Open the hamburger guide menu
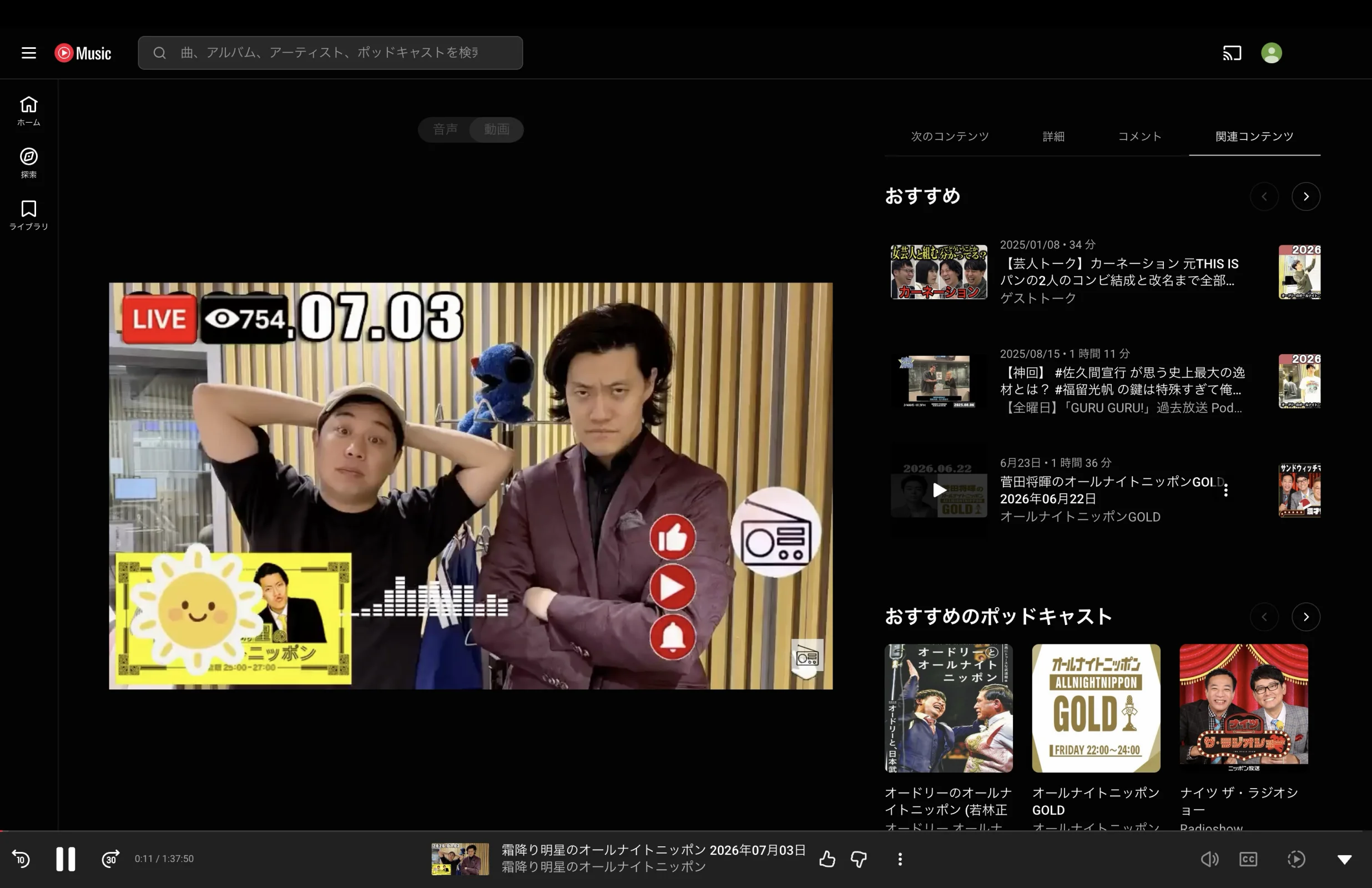 (x=29, y=53)
